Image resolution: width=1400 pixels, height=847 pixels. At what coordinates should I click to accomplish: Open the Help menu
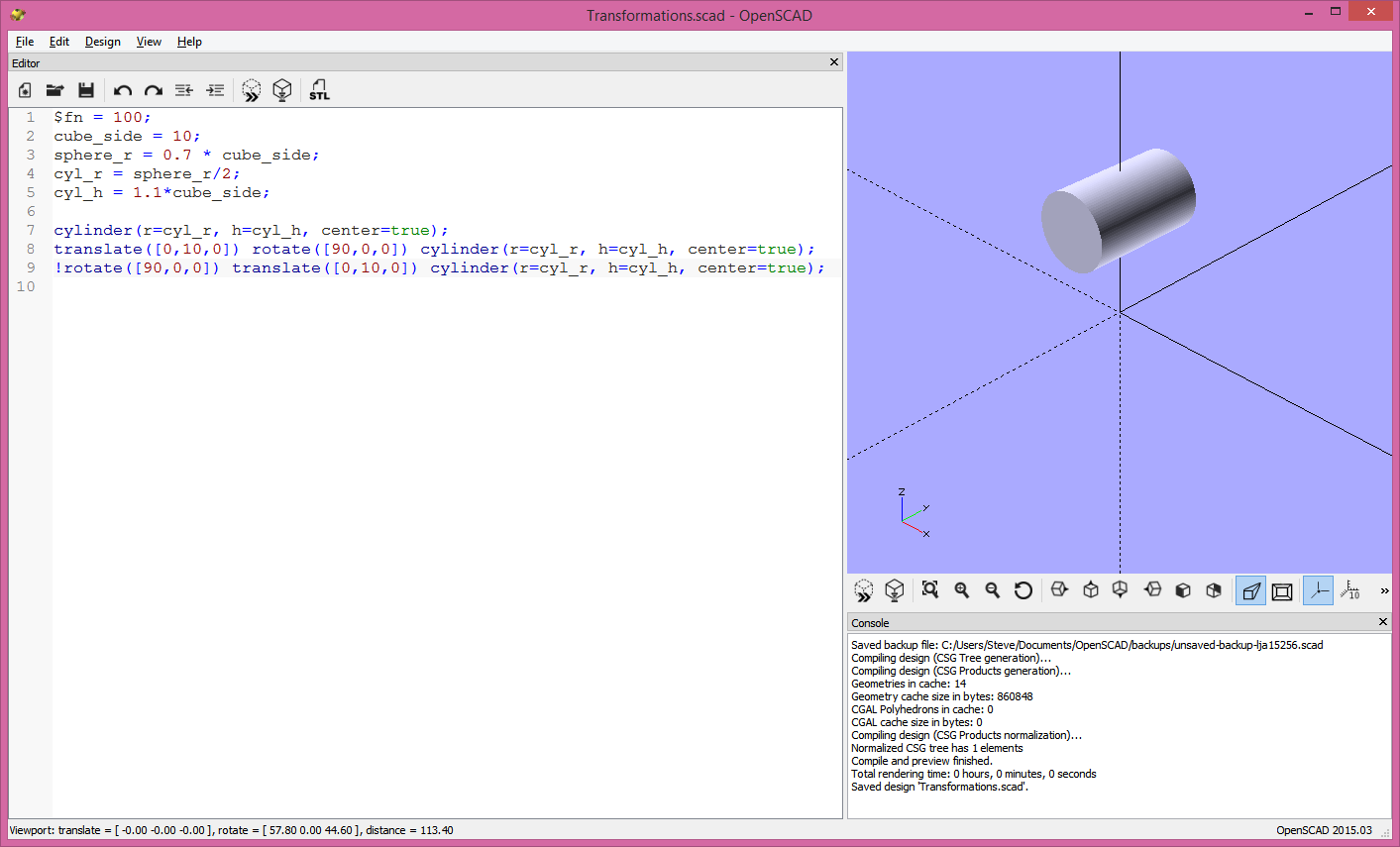pos(189,42)
